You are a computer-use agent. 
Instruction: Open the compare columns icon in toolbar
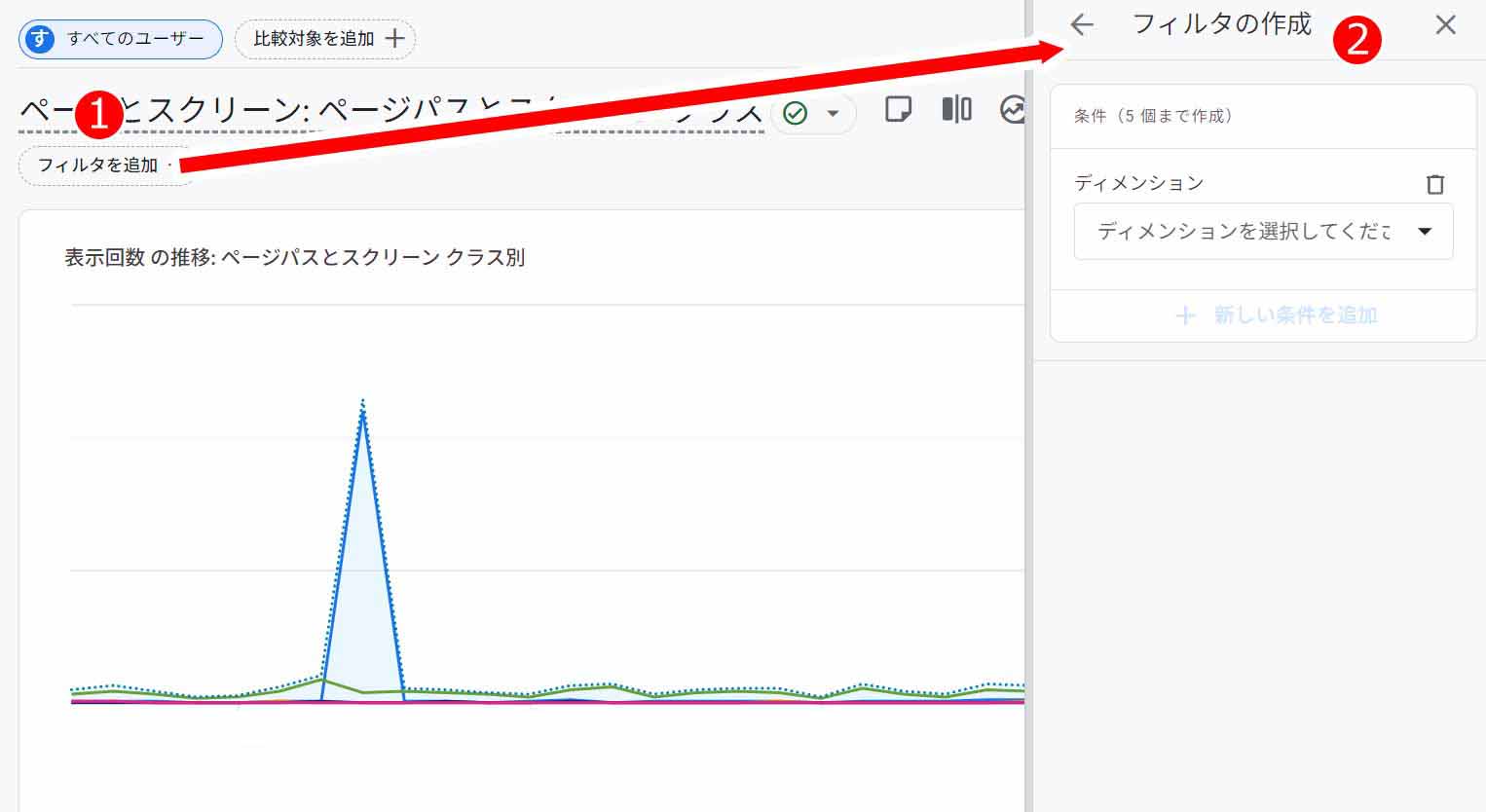tap(956, 109)
